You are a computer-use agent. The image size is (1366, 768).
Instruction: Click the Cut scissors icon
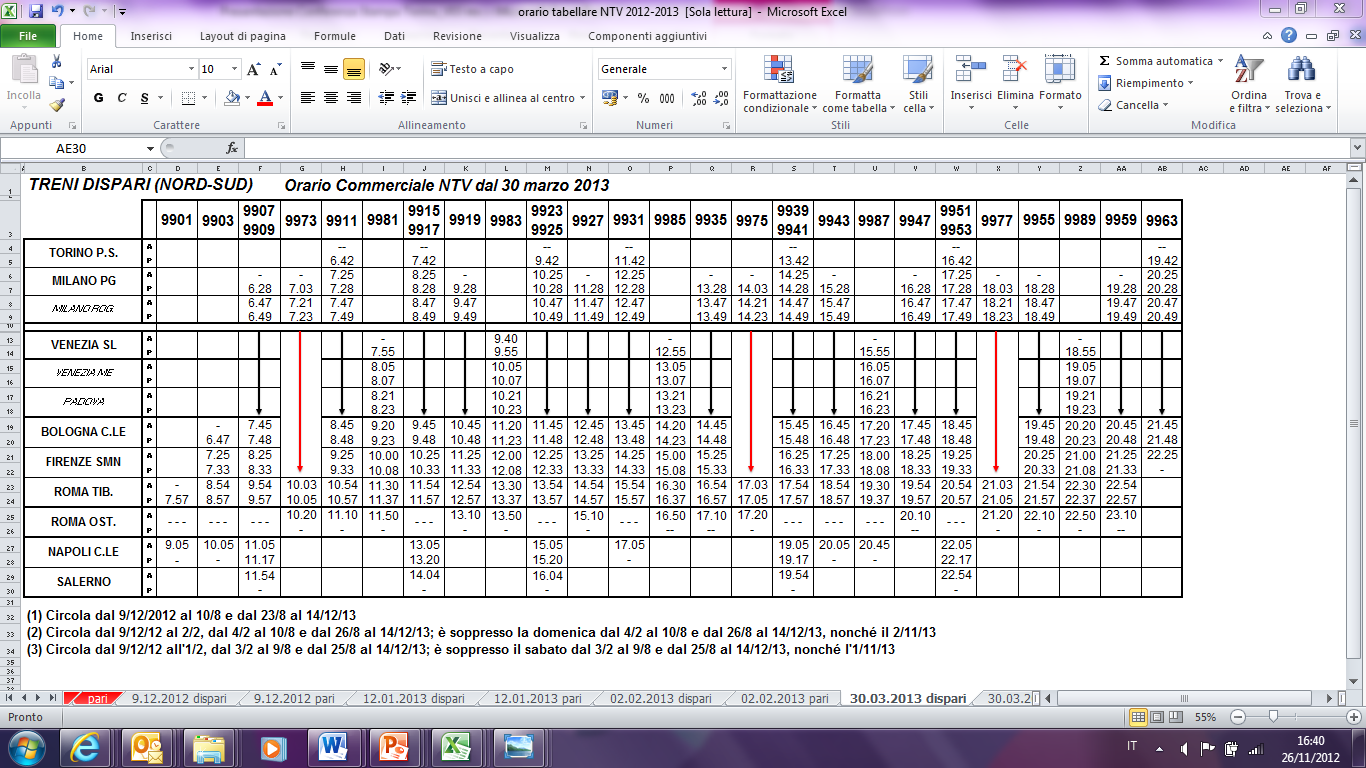pyautogui.click(x=57, y=62)
